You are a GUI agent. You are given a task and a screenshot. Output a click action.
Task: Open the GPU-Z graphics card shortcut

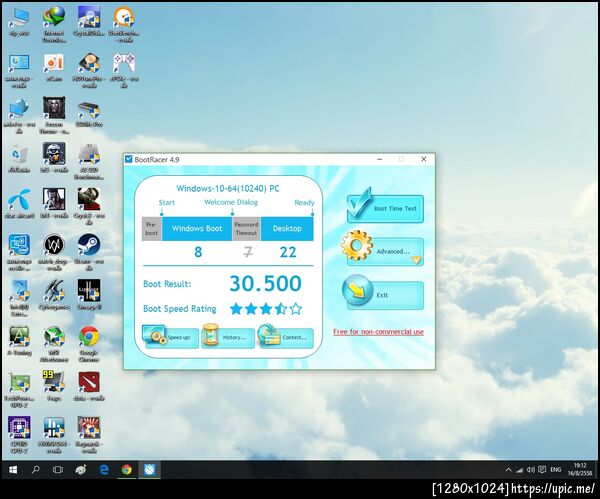(x=19, y=389)
